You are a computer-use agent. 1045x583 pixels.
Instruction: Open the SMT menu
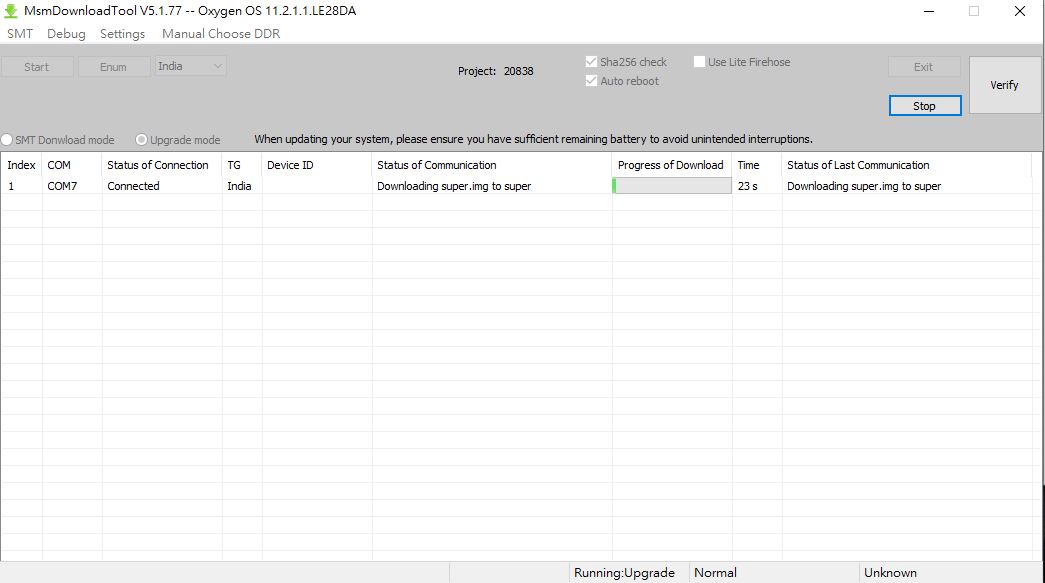(20, 34)
